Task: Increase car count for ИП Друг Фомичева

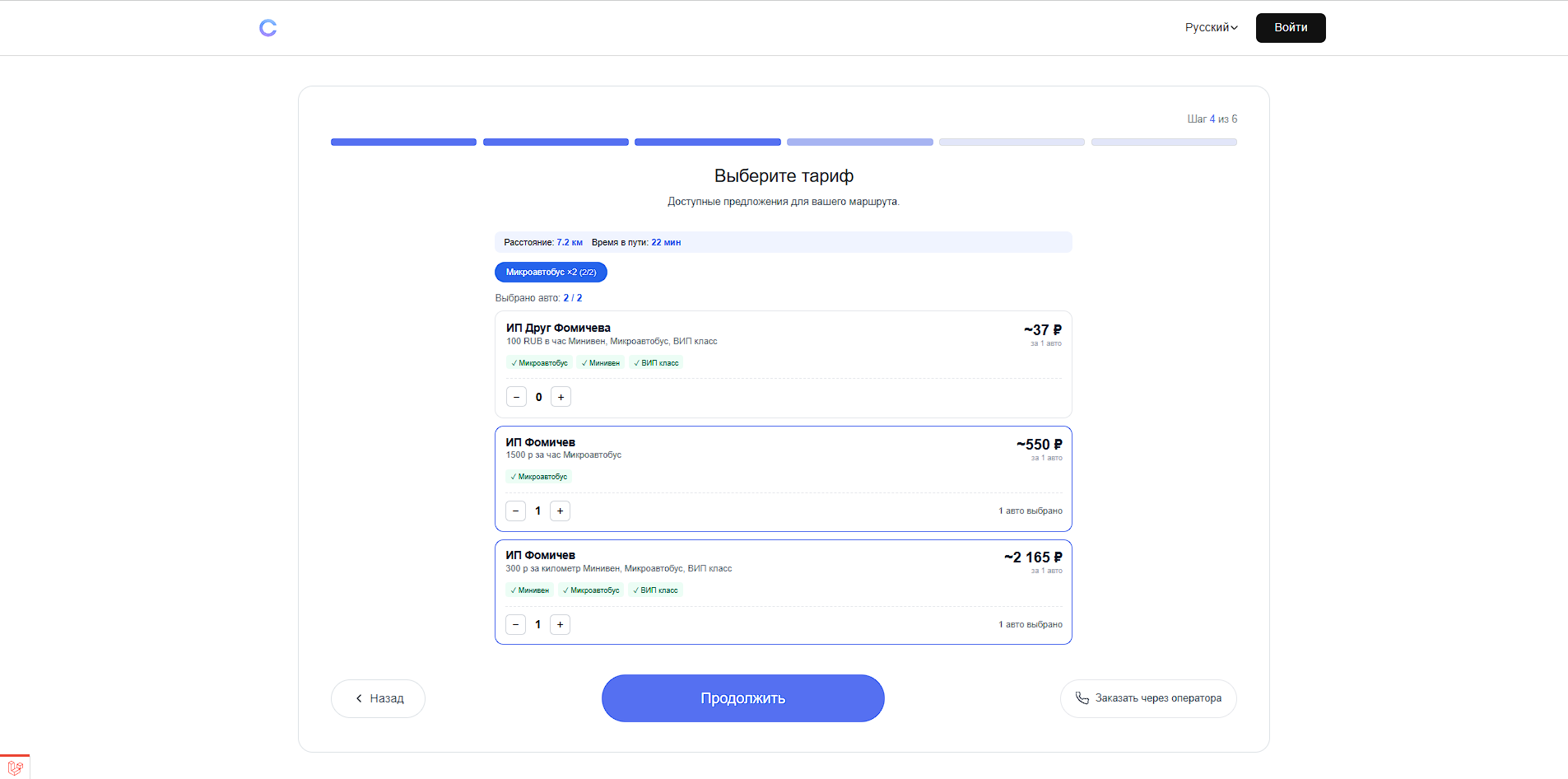Action: [561, 397]
